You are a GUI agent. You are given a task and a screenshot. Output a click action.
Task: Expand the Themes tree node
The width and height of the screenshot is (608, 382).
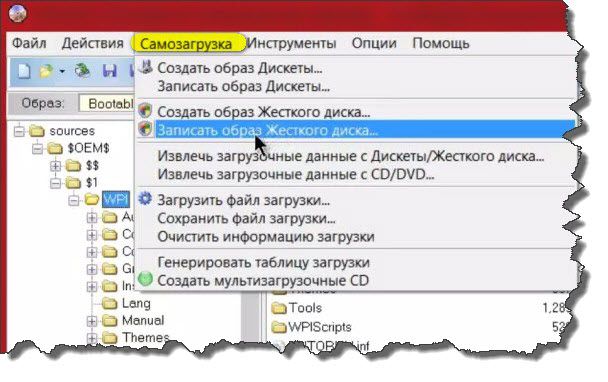(x=92, y=338)
